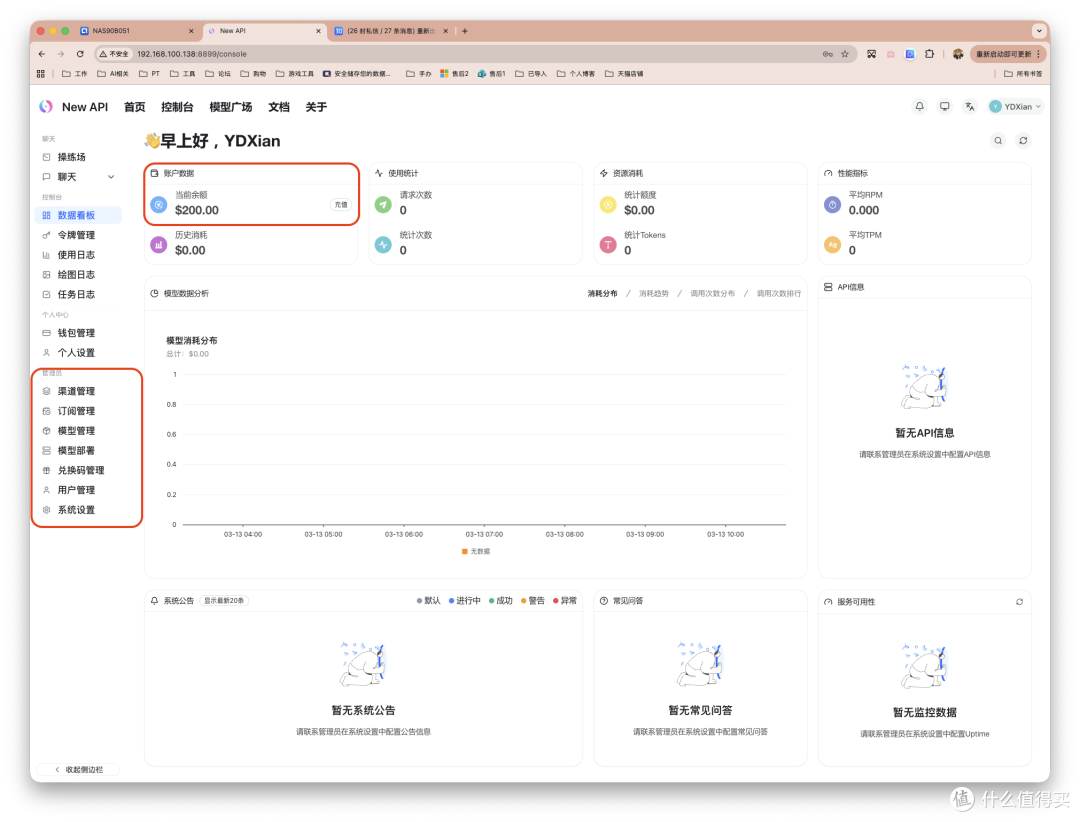Click 重新启动即可更新 browser button
Screen dimensions: 1080x822
pyautogui.click(x=1008, y=54)
